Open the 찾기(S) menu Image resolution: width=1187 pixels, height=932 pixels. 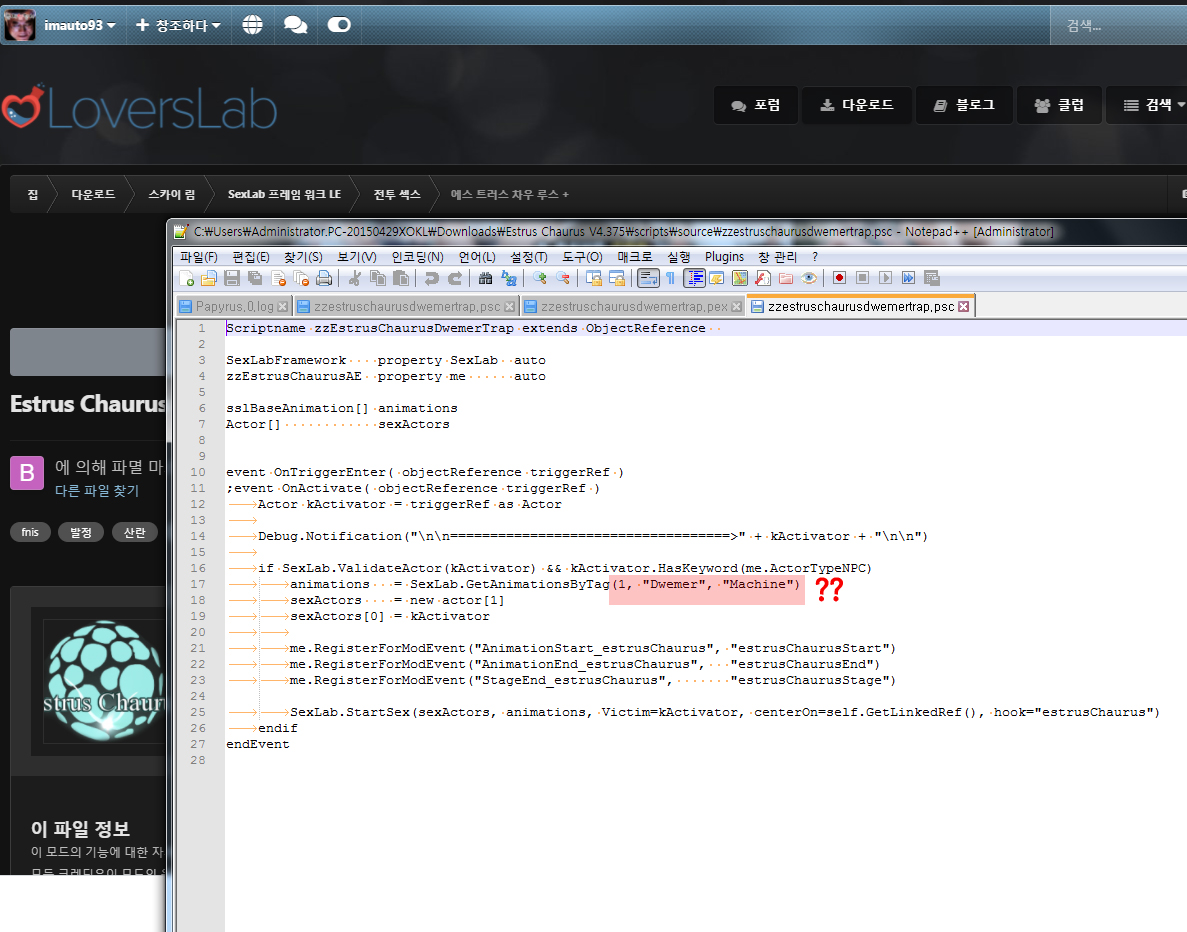pos(303,257)
